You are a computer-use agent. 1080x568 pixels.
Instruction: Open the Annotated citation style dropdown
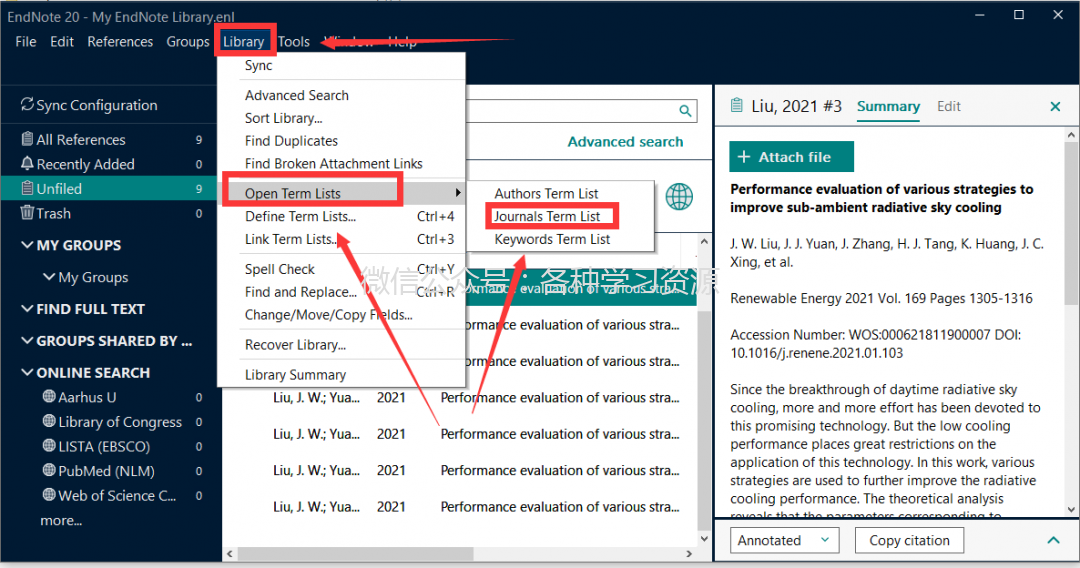785,540
